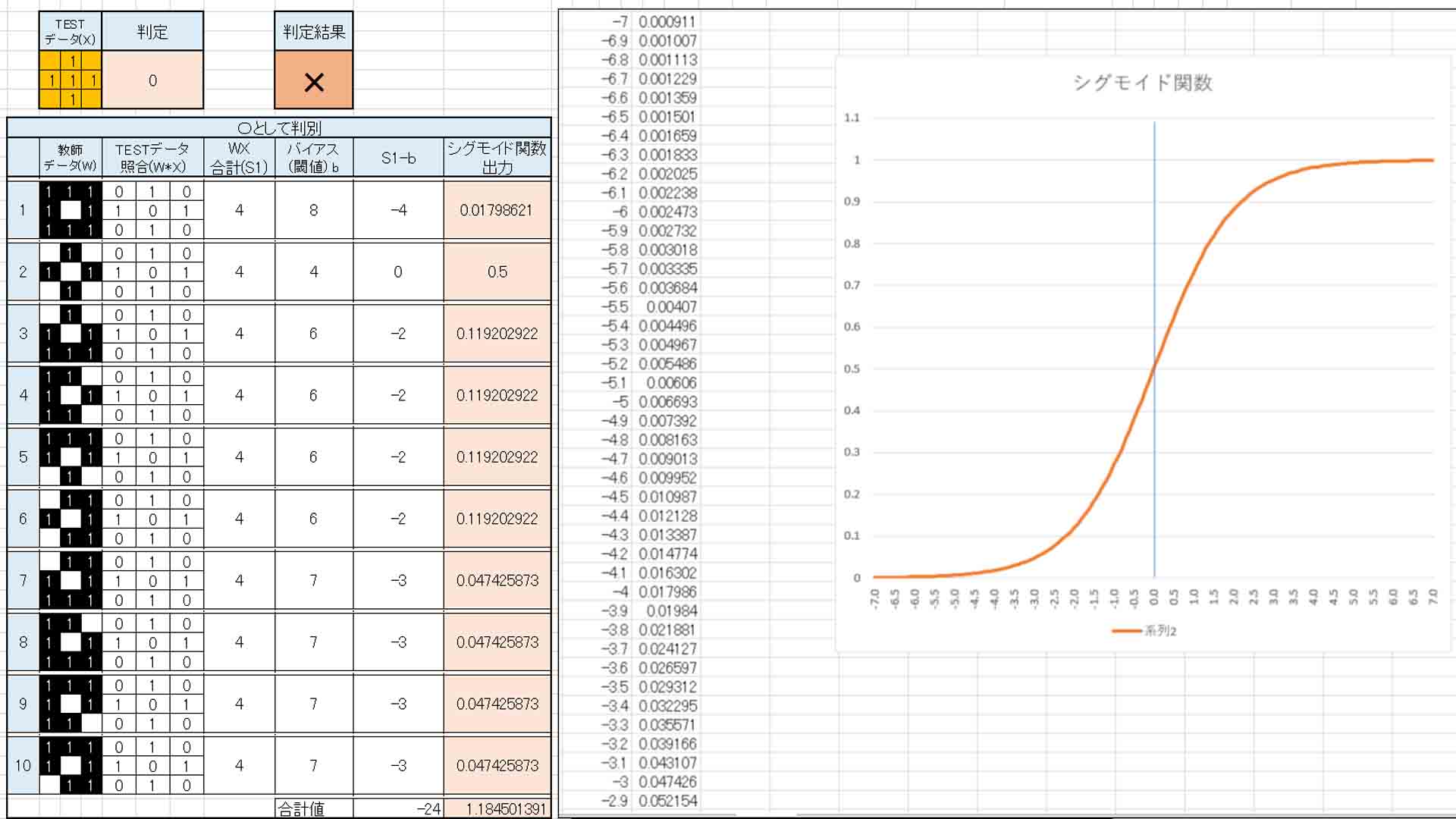The width and height of the screenshot is (1456, 819).
Task: Select the 0.047425873 output in row 7
Action: [x=497, y=581]
